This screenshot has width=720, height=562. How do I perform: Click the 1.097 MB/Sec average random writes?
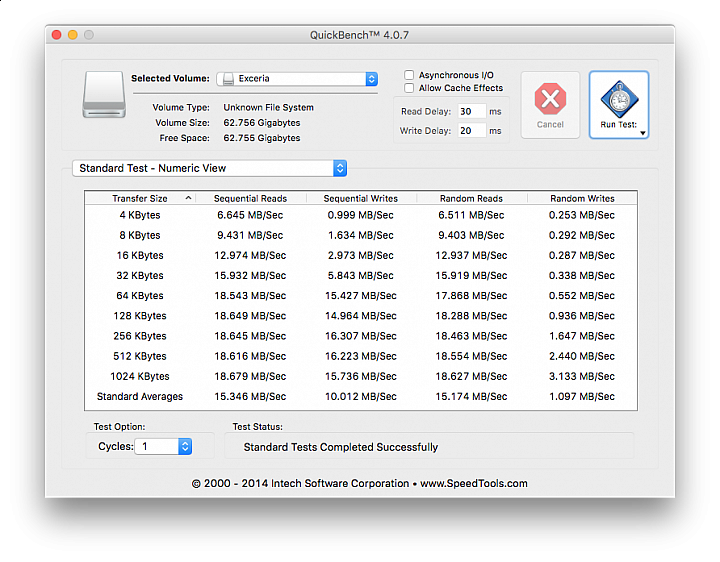[582, 397]
